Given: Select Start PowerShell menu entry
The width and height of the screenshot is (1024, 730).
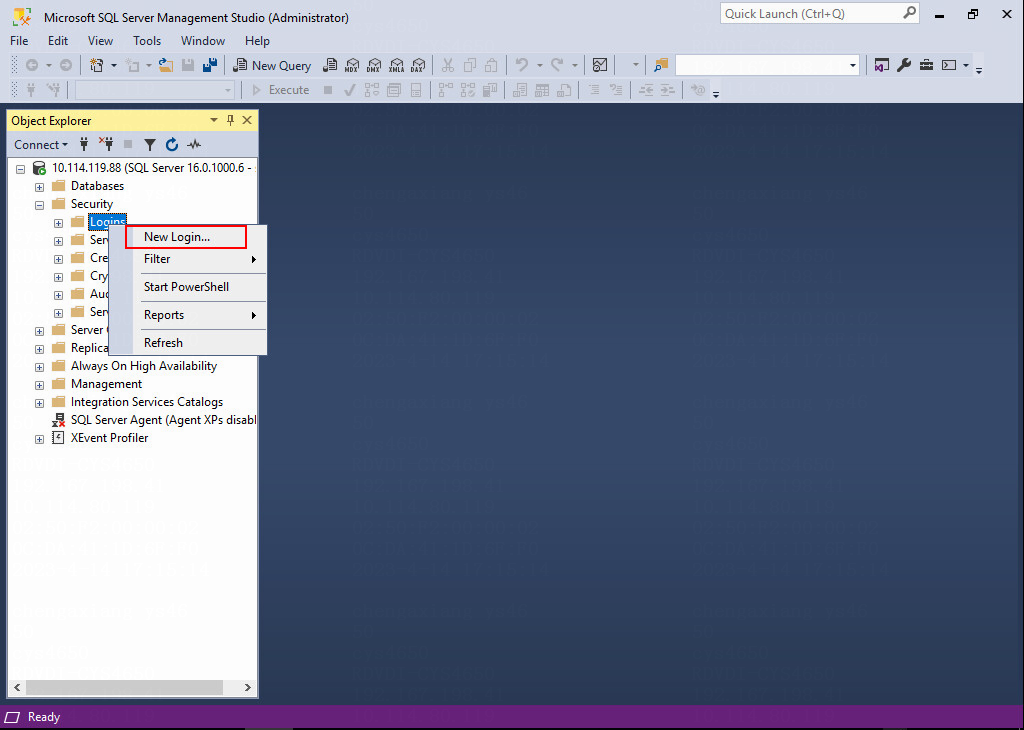Looking at the screenshot, I should click(187, 287).
